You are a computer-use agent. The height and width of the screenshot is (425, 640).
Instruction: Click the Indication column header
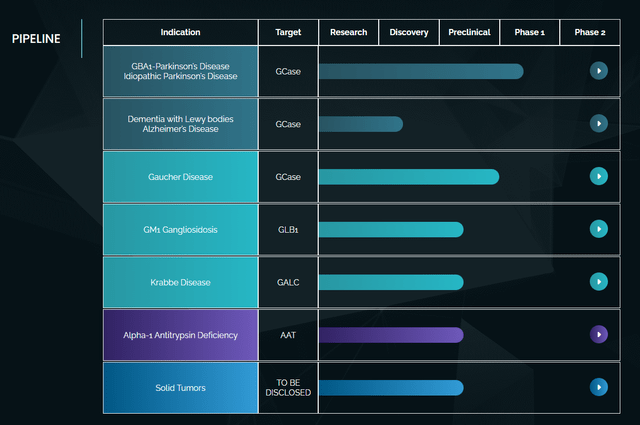pos(180,32)
